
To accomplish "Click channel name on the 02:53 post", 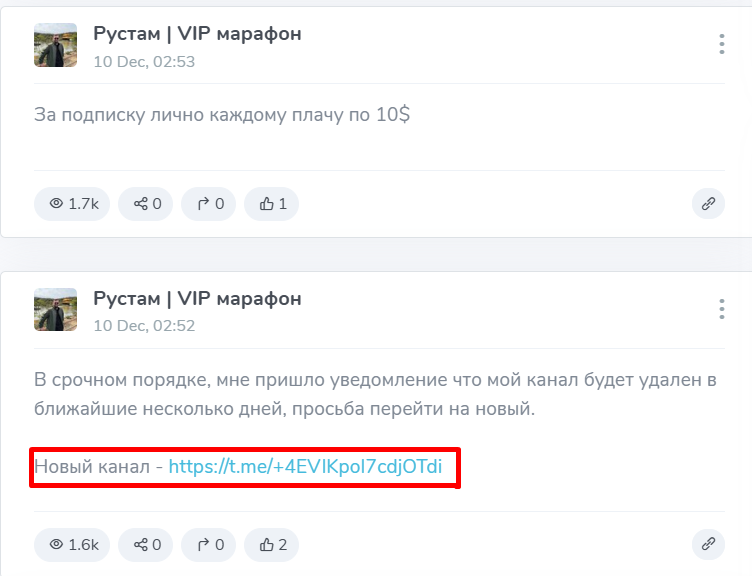I will coord(197,34).
